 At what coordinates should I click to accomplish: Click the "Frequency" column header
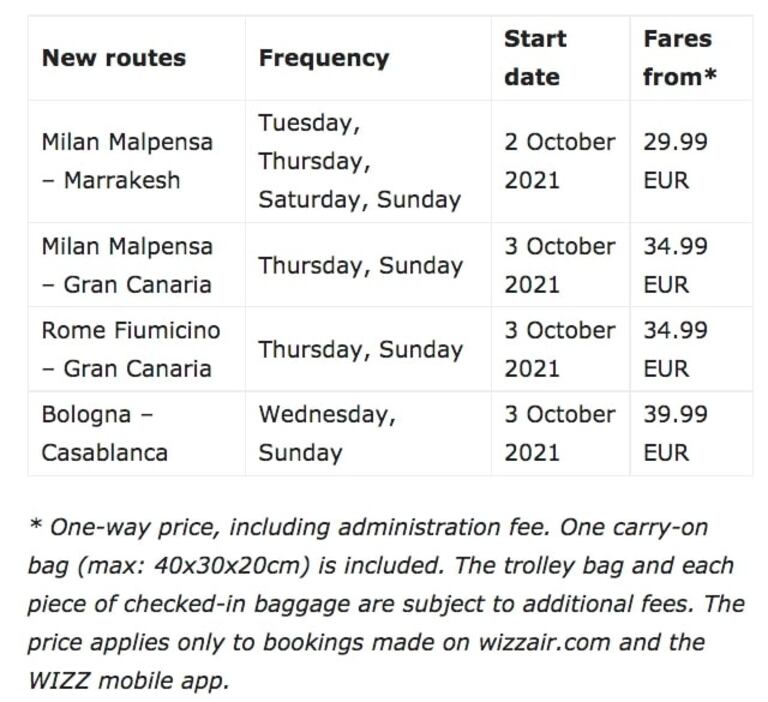[323, 58]
